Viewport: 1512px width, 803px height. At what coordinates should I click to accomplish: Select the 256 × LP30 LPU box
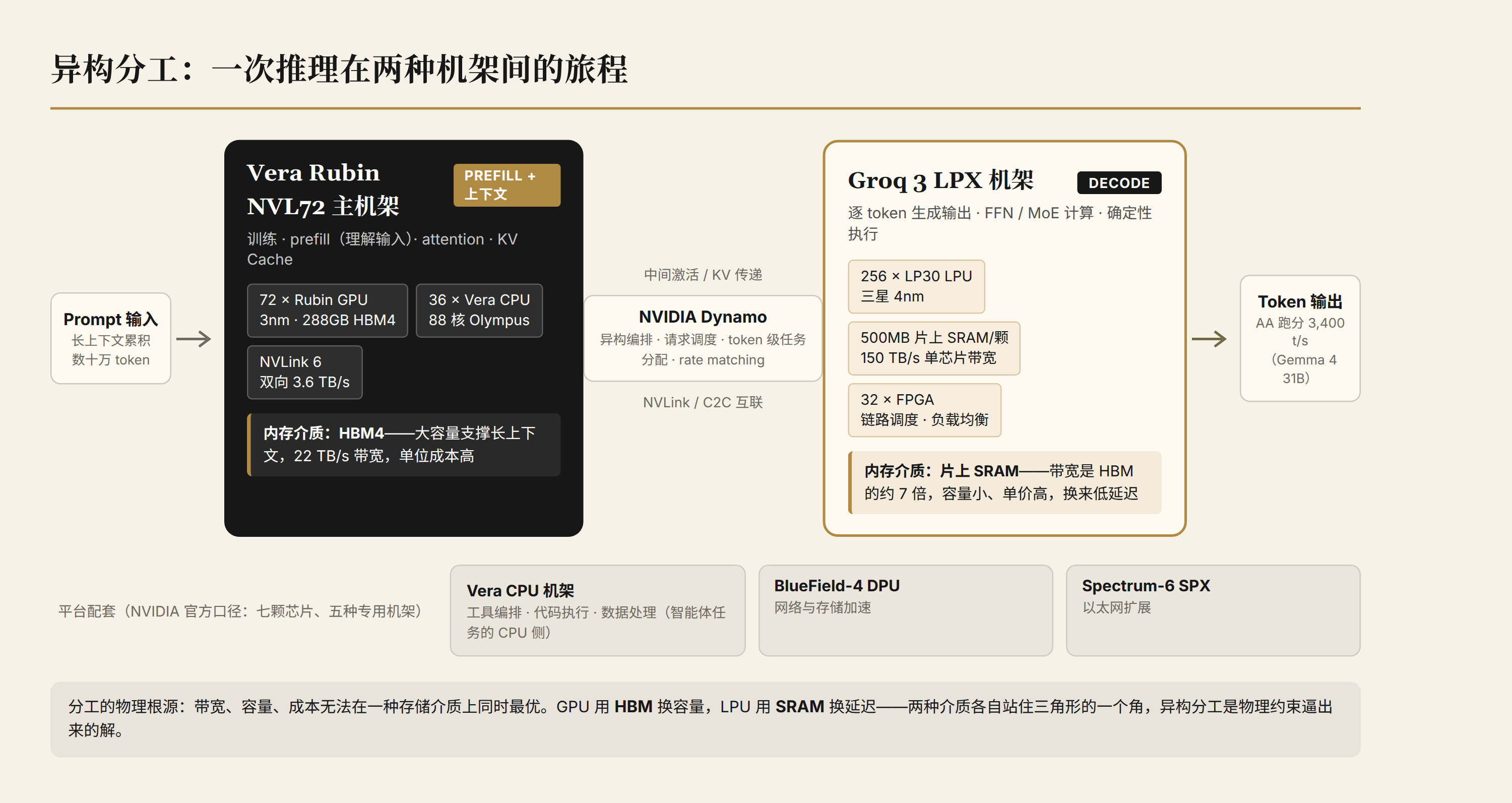[916, 286]
